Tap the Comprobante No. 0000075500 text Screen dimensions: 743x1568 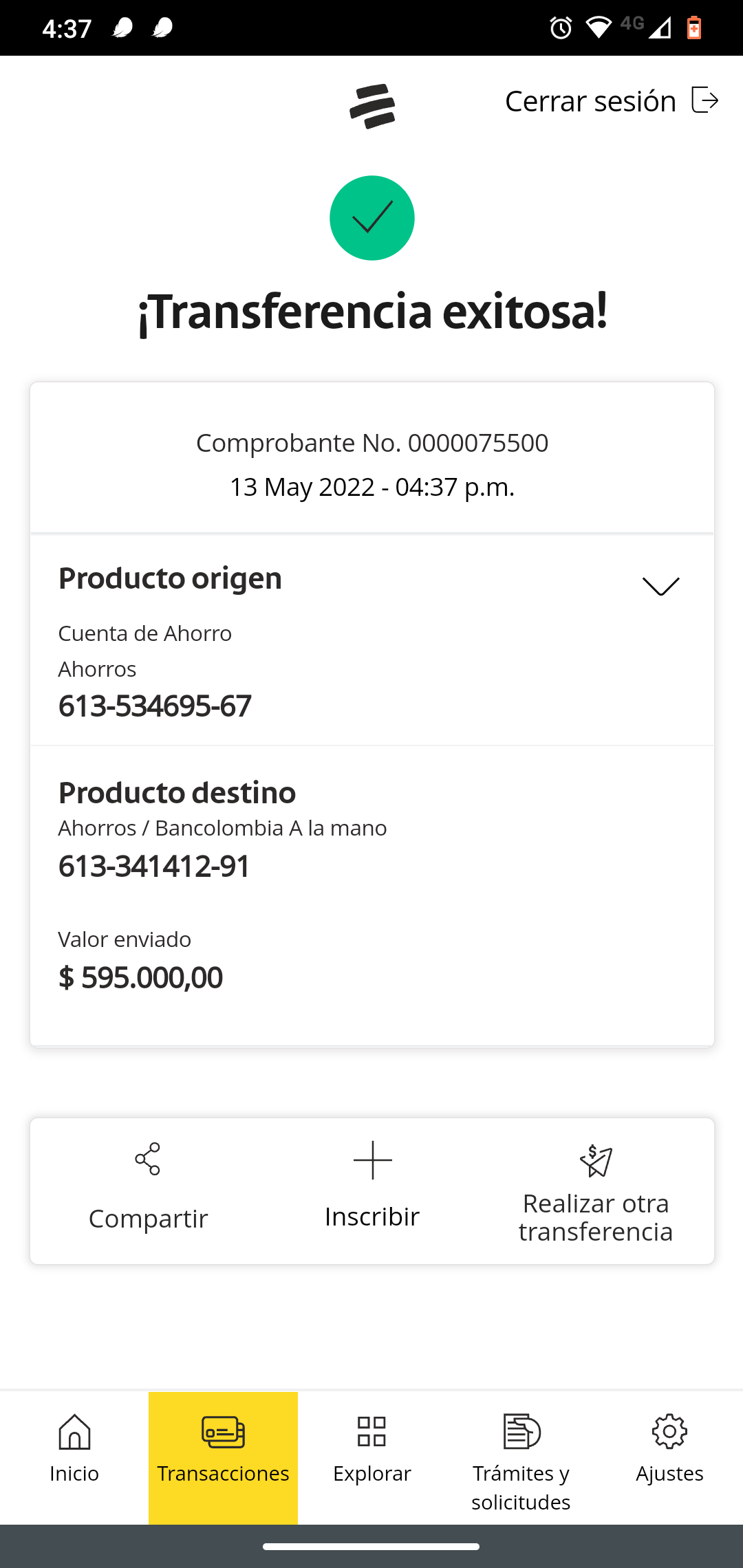tap(372, 443)
